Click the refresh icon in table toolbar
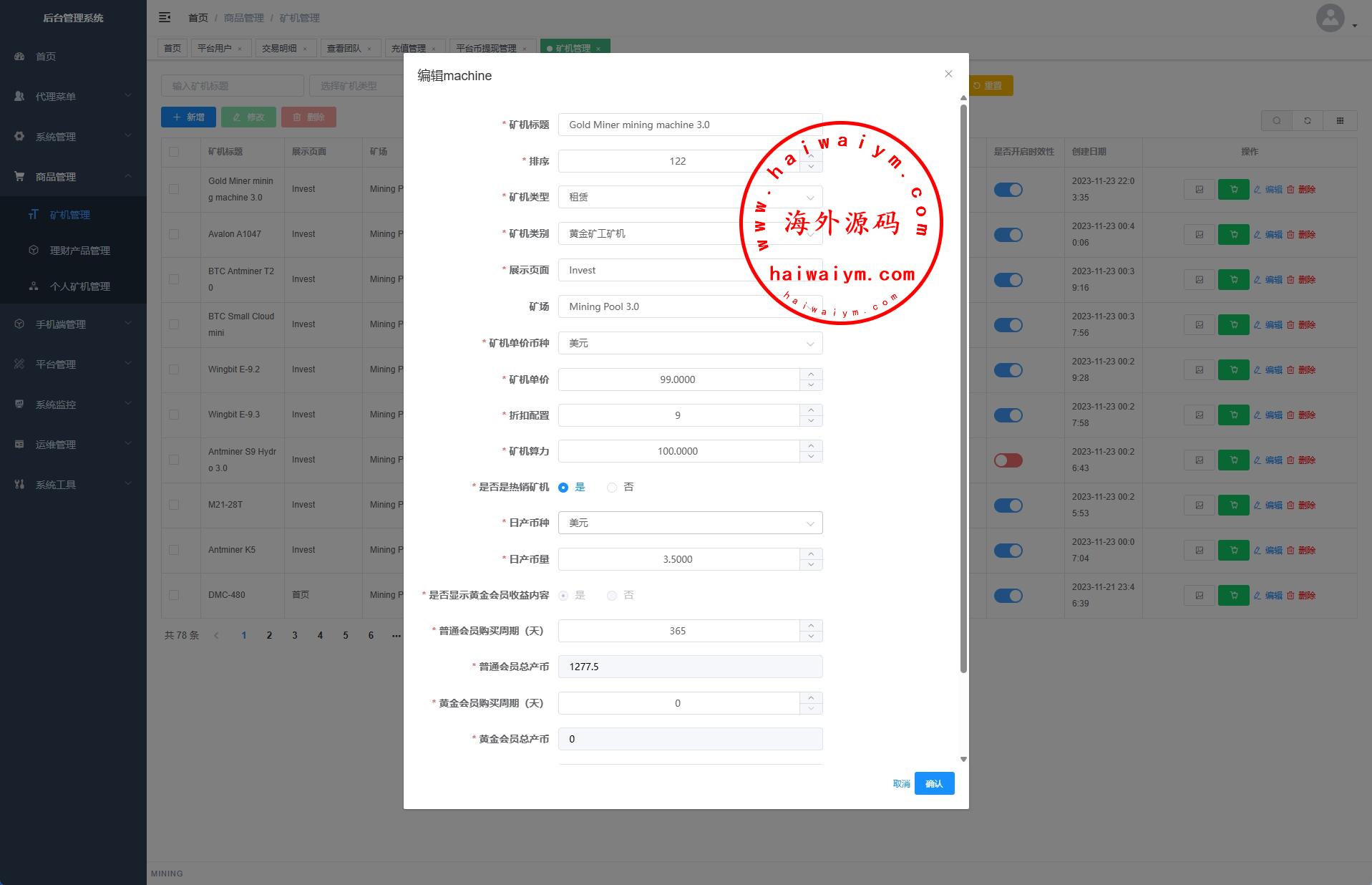1372x885 pixels. [1308, 121]
